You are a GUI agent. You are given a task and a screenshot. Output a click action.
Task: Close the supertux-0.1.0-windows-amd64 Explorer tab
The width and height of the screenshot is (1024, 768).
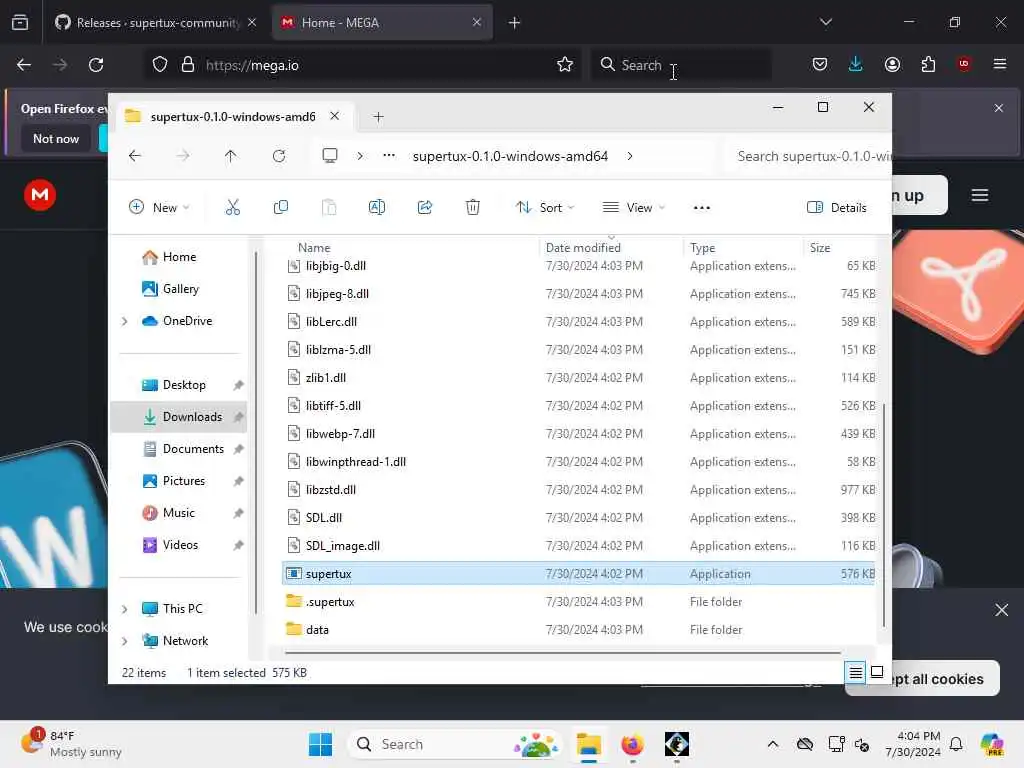pyautogui.click(x=334, y=116)
